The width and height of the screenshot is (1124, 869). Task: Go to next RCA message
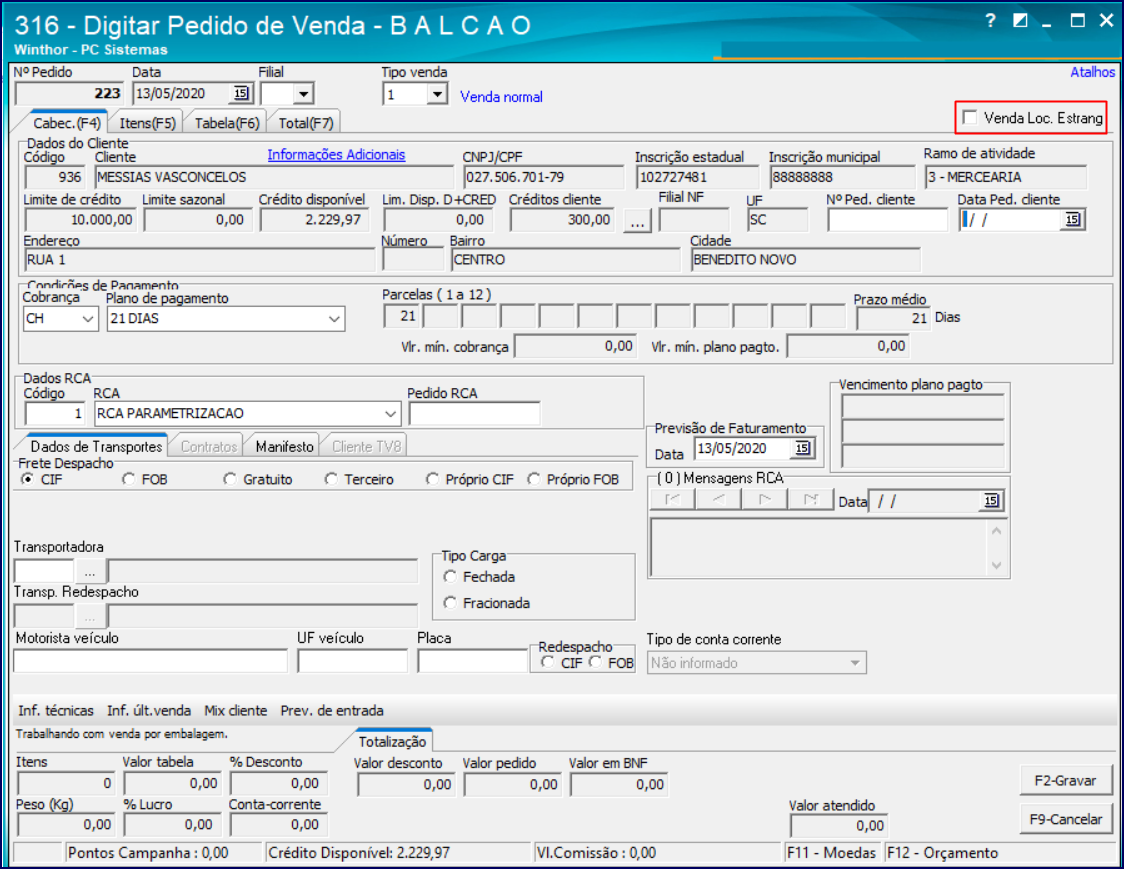(764, 500)
